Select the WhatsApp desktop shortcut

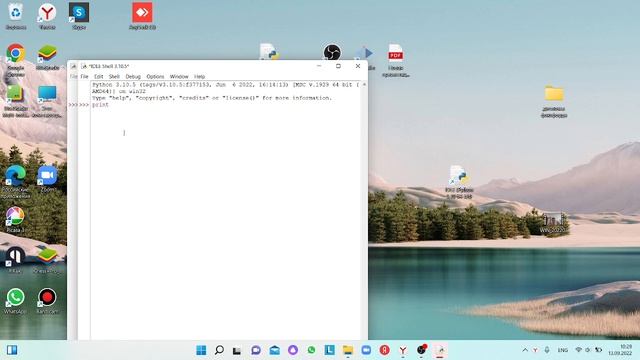16,301
